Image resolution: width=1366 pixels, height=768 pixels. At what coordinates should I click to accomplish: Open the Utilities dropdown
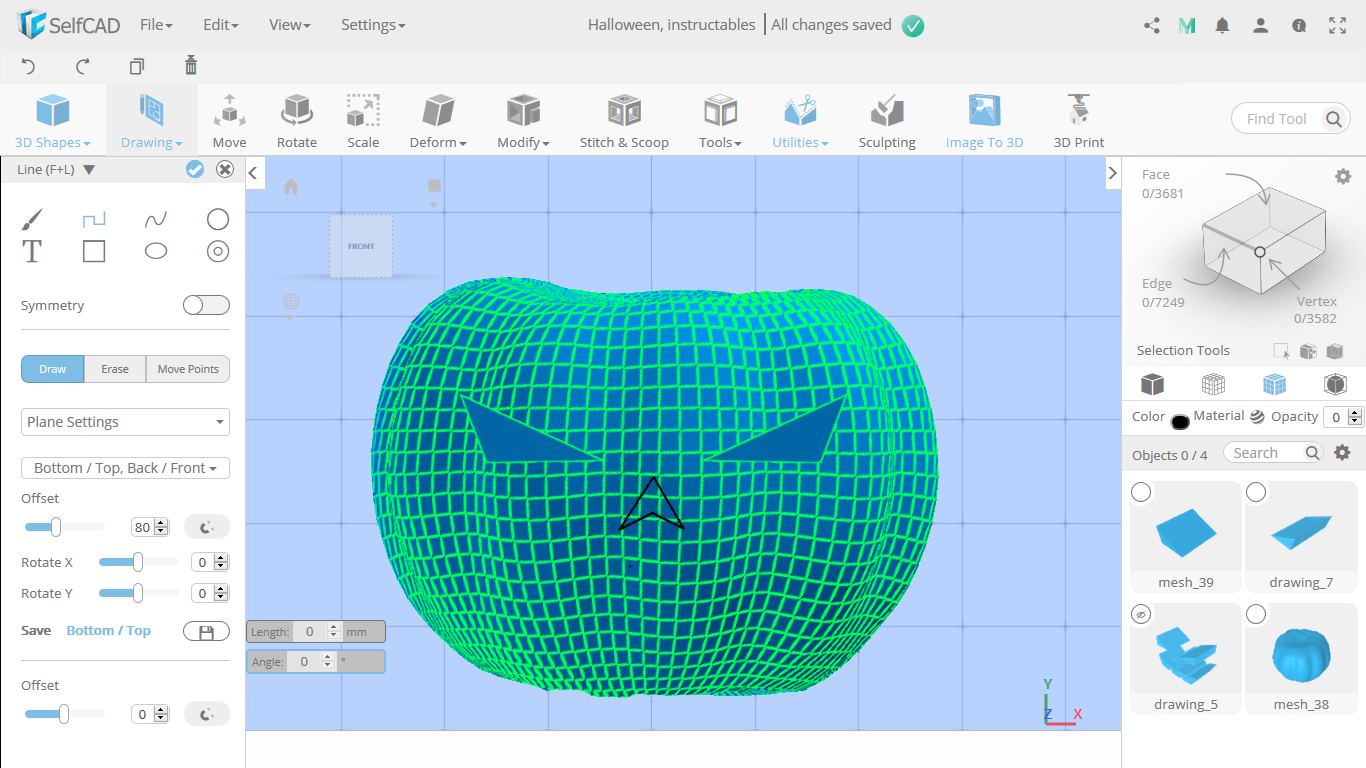800,121
